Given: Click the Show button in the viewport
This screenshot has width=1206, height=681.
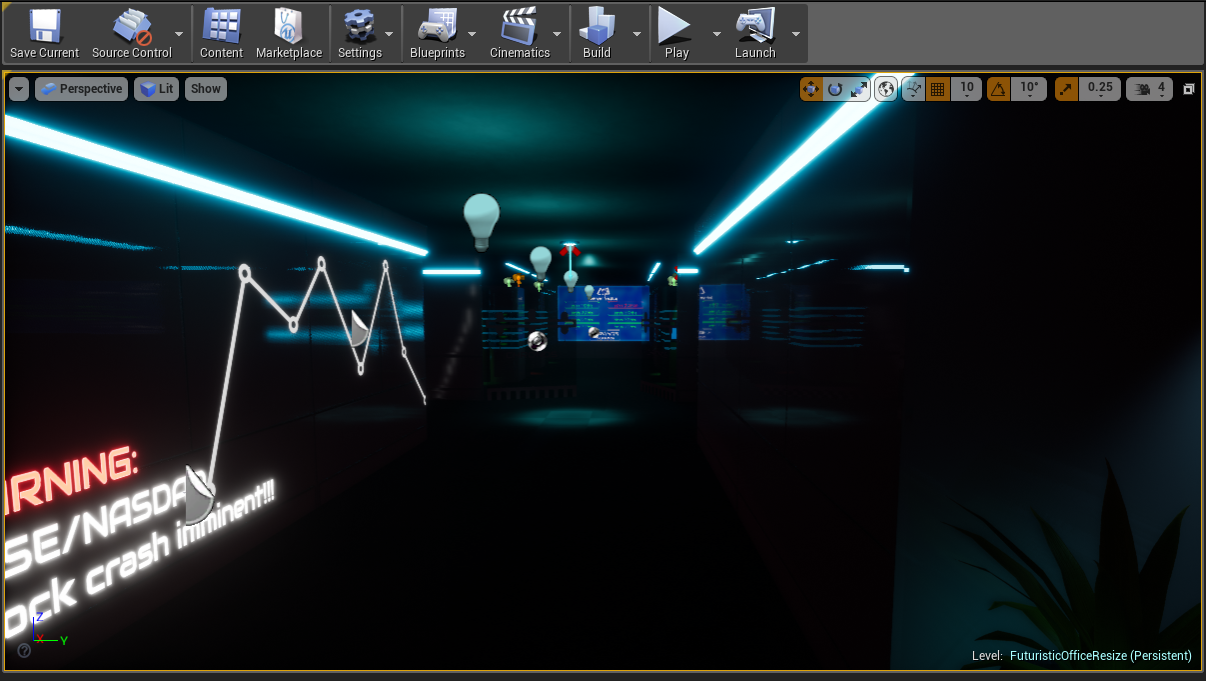Looking at the screenshot, I should pos(206,89).
